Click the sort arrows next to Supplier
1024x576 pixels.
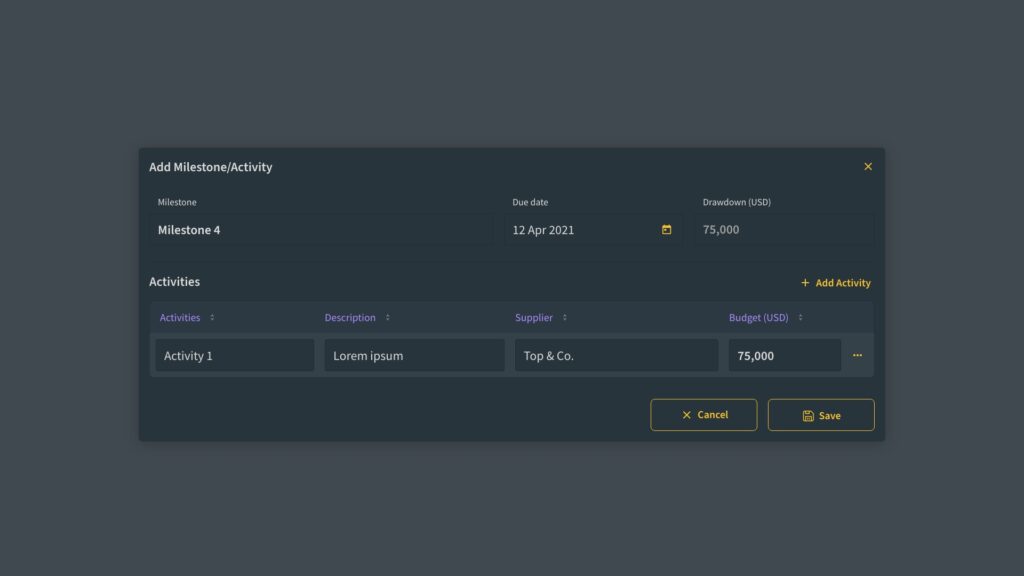pyautogui.click(x=564, y=318)
